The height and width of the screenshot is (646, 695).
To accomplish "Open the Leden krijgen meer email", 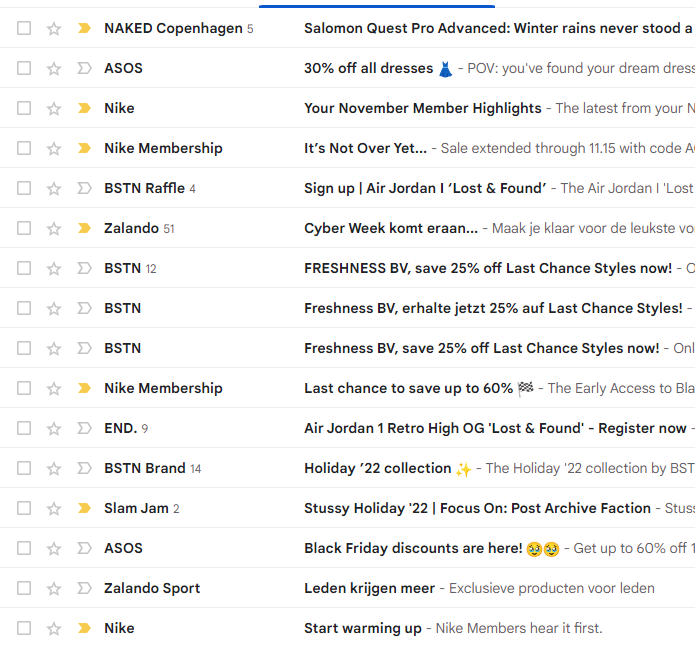I will (369, 588).
